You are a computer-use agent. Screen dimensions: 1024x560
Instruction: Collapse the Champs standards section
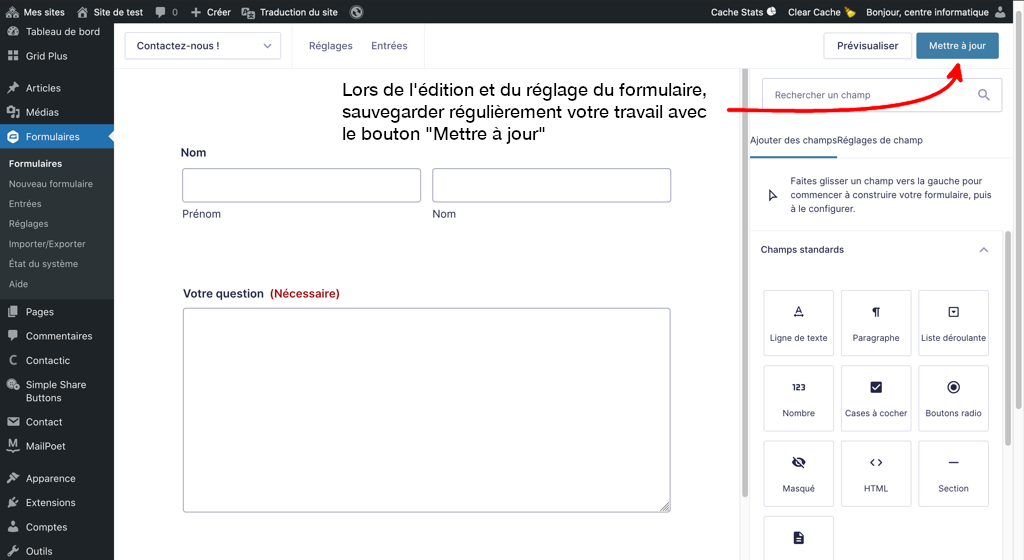pyautogui.click(x=983, y=250)
